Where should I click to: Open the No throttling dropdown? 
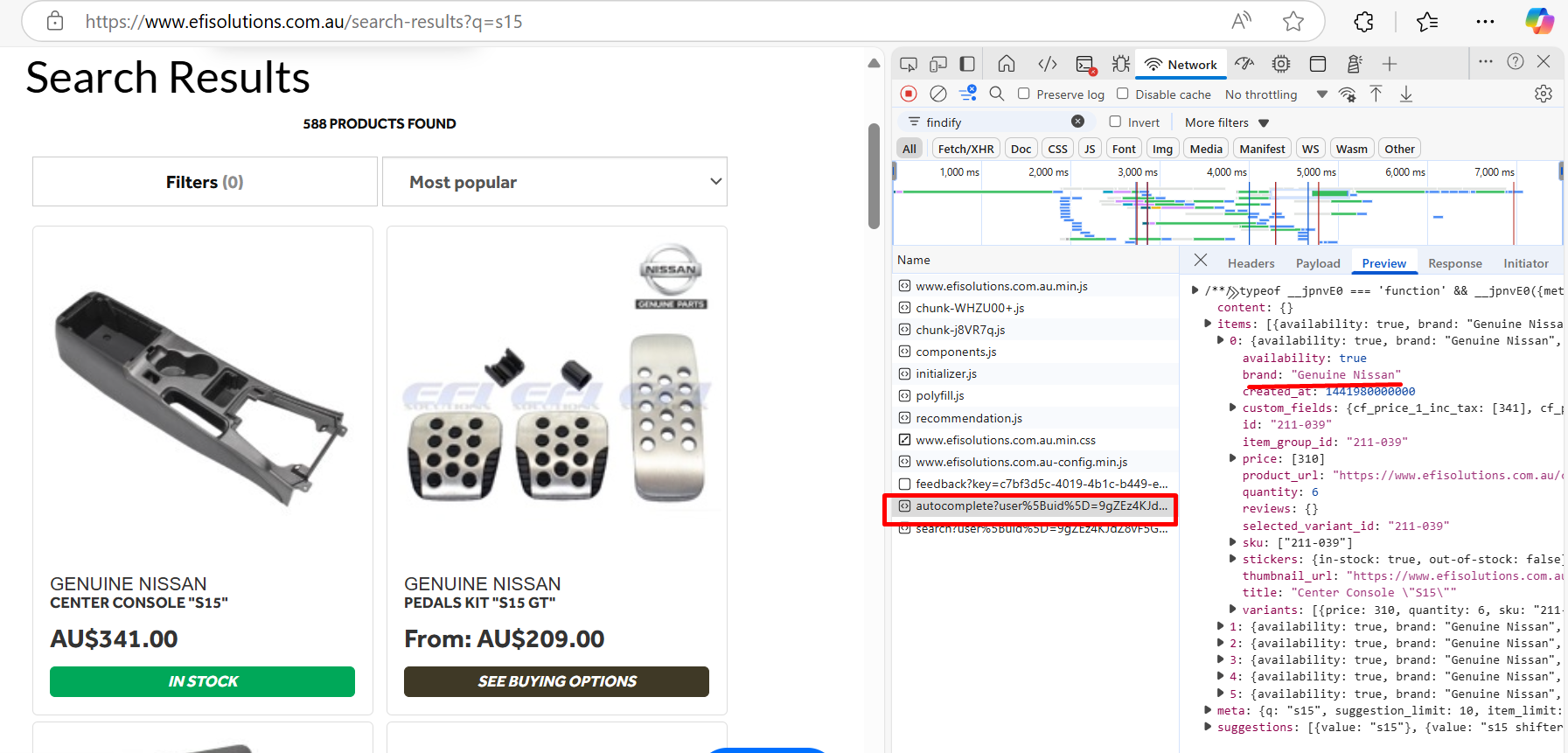pyautogui.click(x=1276, y=94)
